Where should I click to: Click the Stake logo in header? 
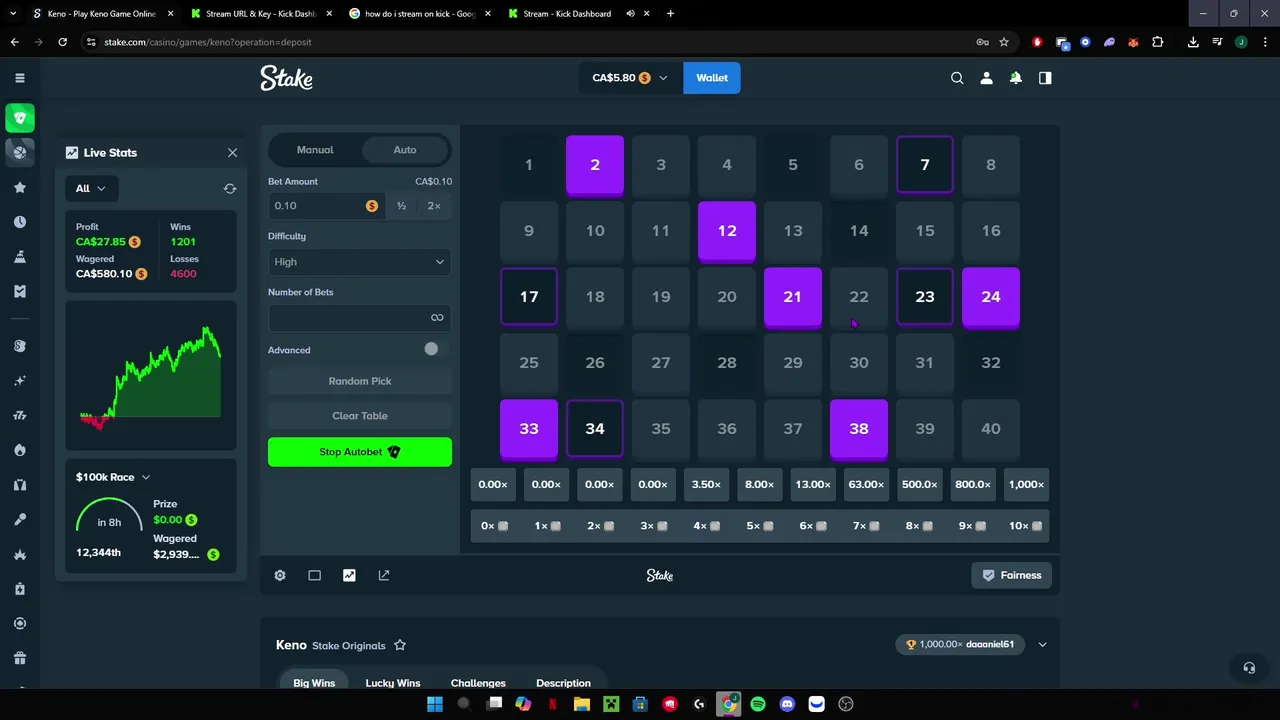coord(286,78)
